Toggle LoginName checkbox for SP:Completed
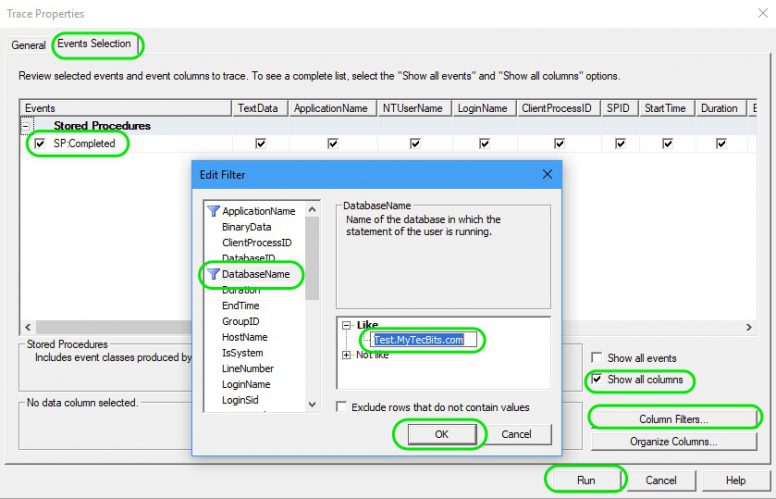 484,144
